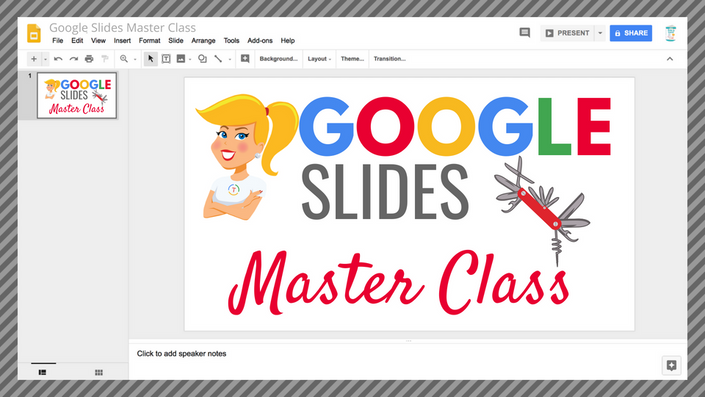The width and height of the screenshot is (705, 397).
Task: Click the undo arrow icon
Action: 58,59
